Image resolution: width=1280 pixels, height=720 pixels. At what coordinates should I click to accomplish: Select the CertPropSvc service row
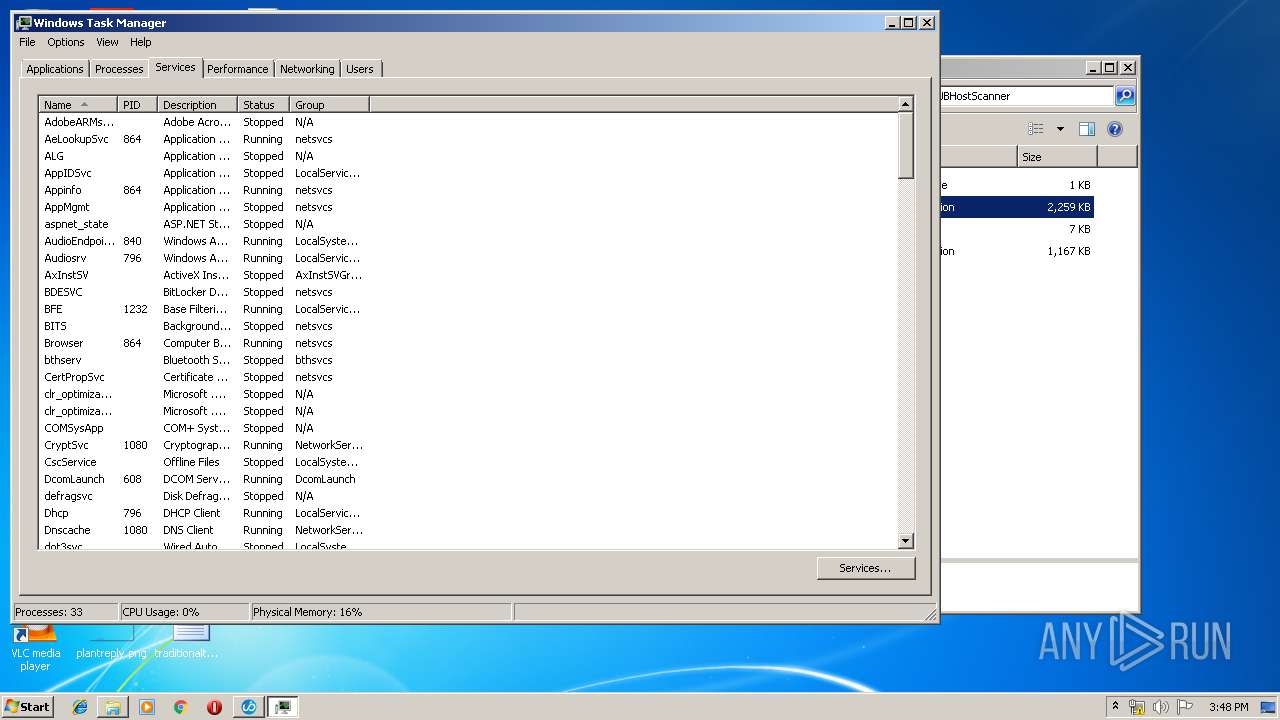tap(468, 377)
